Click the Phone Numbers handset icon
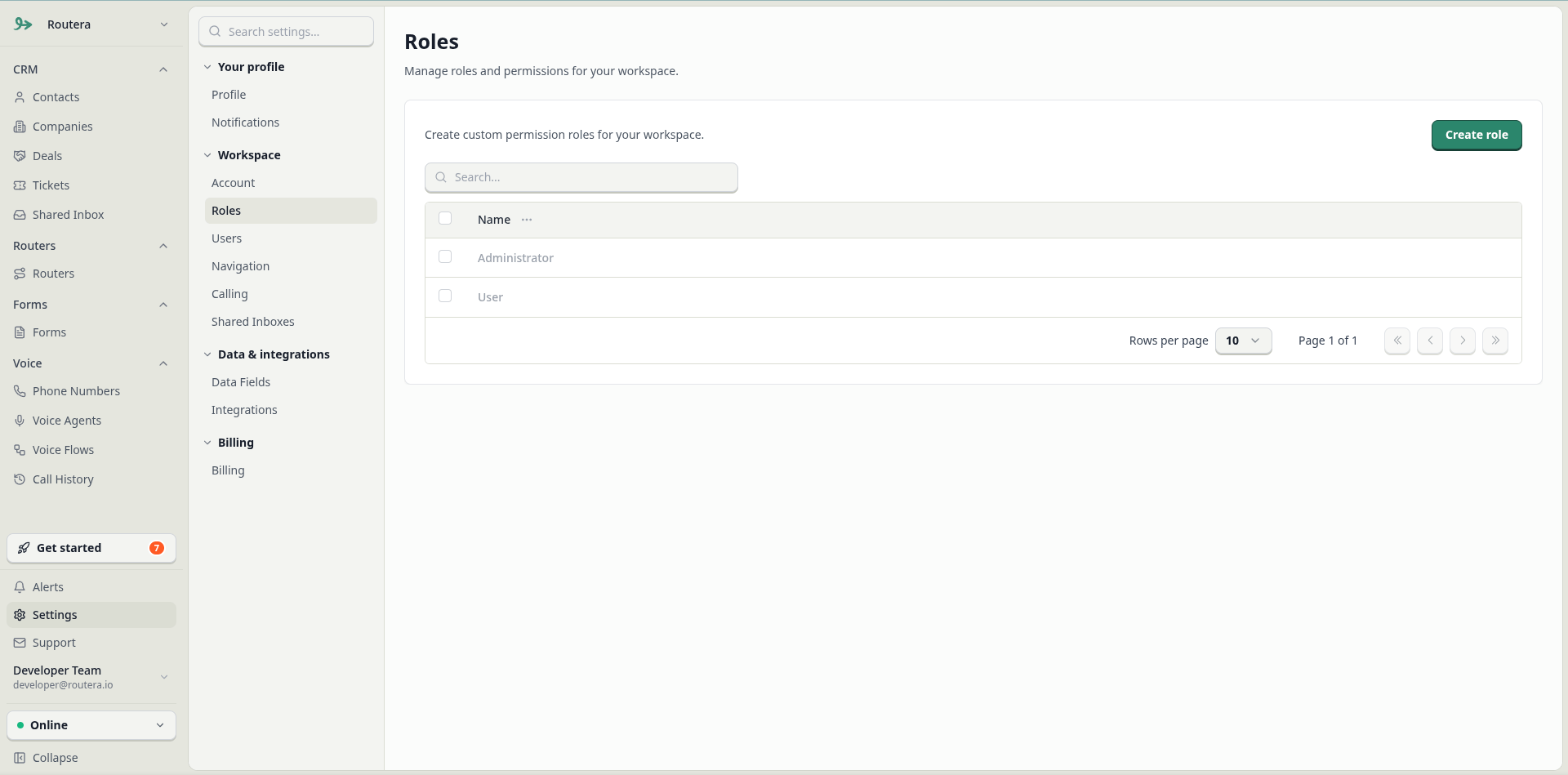Image resolution: width=1568 pixels, height=775 pixels. tap(20, 391)
